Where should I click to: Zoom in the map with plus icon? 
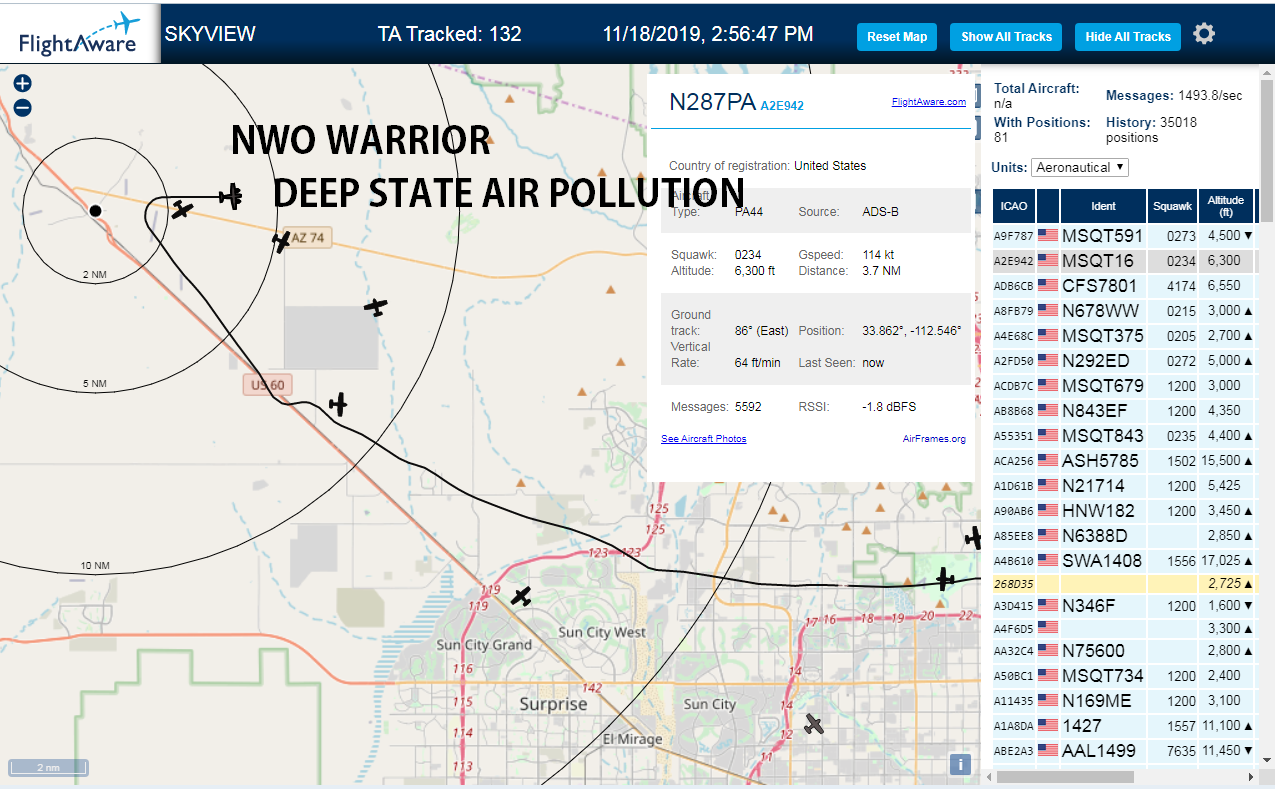[22, 84]
